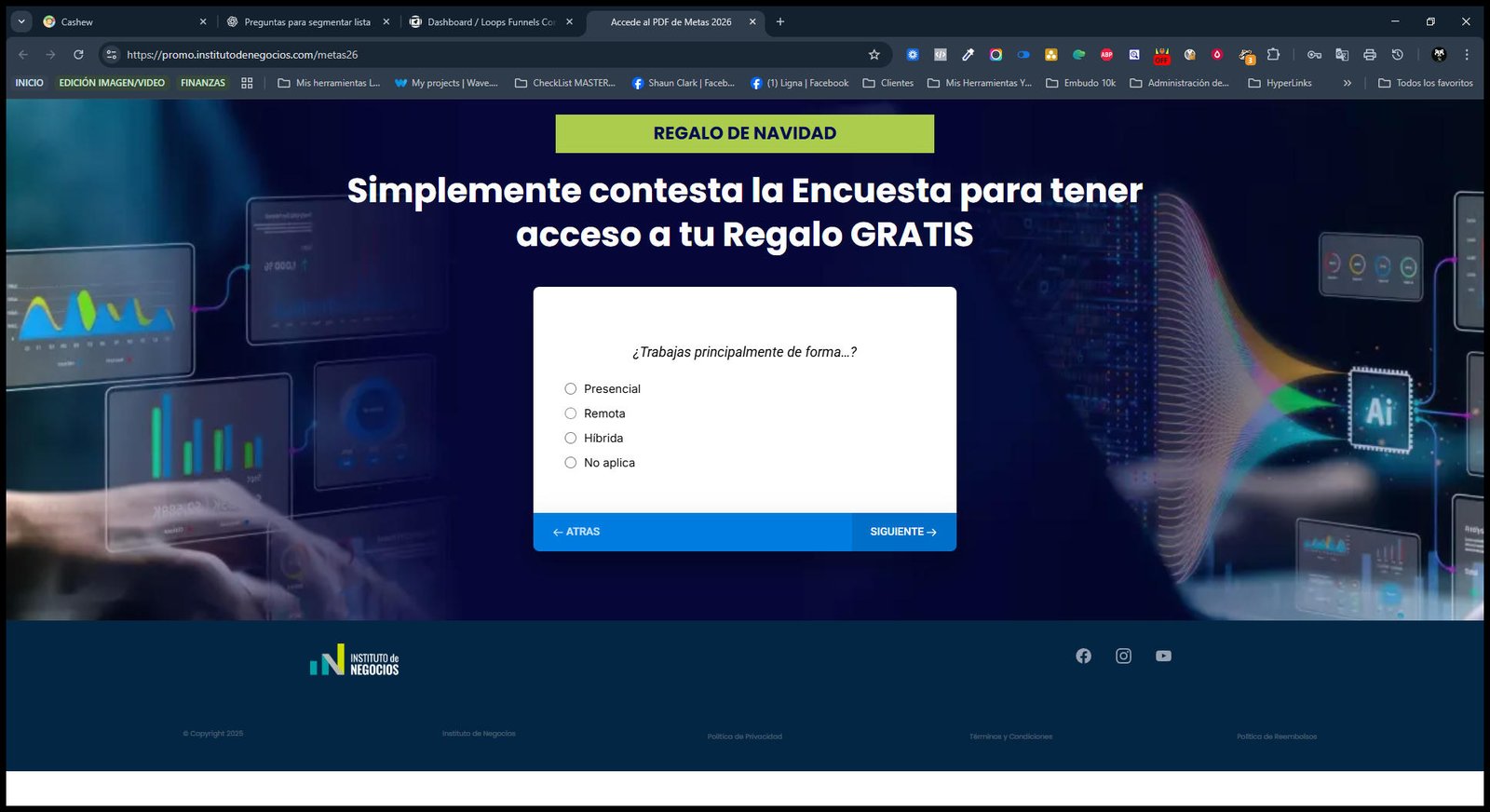Viewport: 1490px width, 812px height.
Task: Click the SIGUIENTE button
Action: pyautogui.click(x=903, y=532)
